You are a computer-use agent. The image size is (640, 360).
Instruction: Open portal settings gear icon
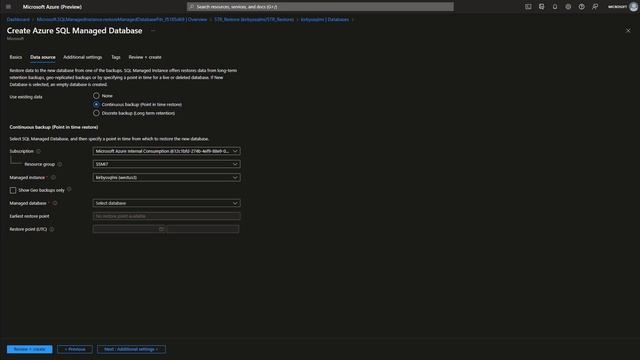click(x=568, y=7)
